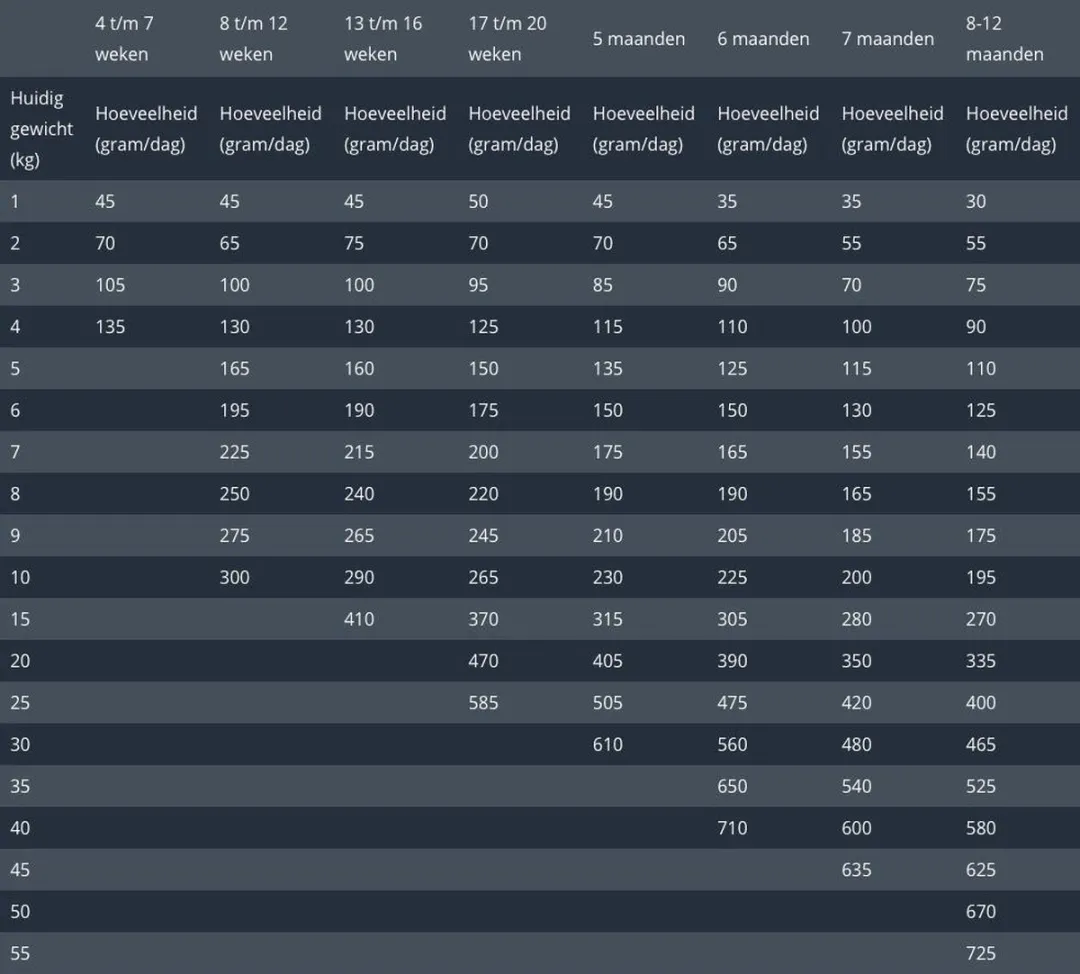
Task: Click the value 160 in the 5 kg row
Action: (x=359, y=369)
